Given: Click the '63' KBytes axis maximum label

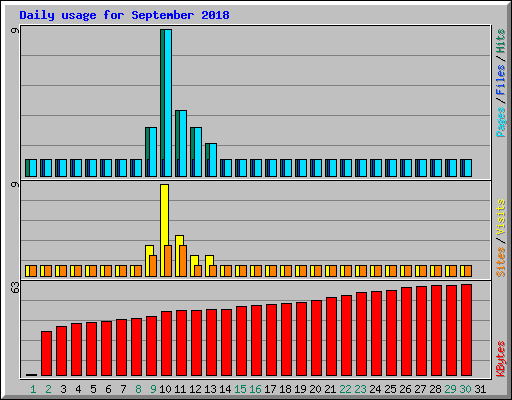Looking at the screenshot, I should coord(15,287).
